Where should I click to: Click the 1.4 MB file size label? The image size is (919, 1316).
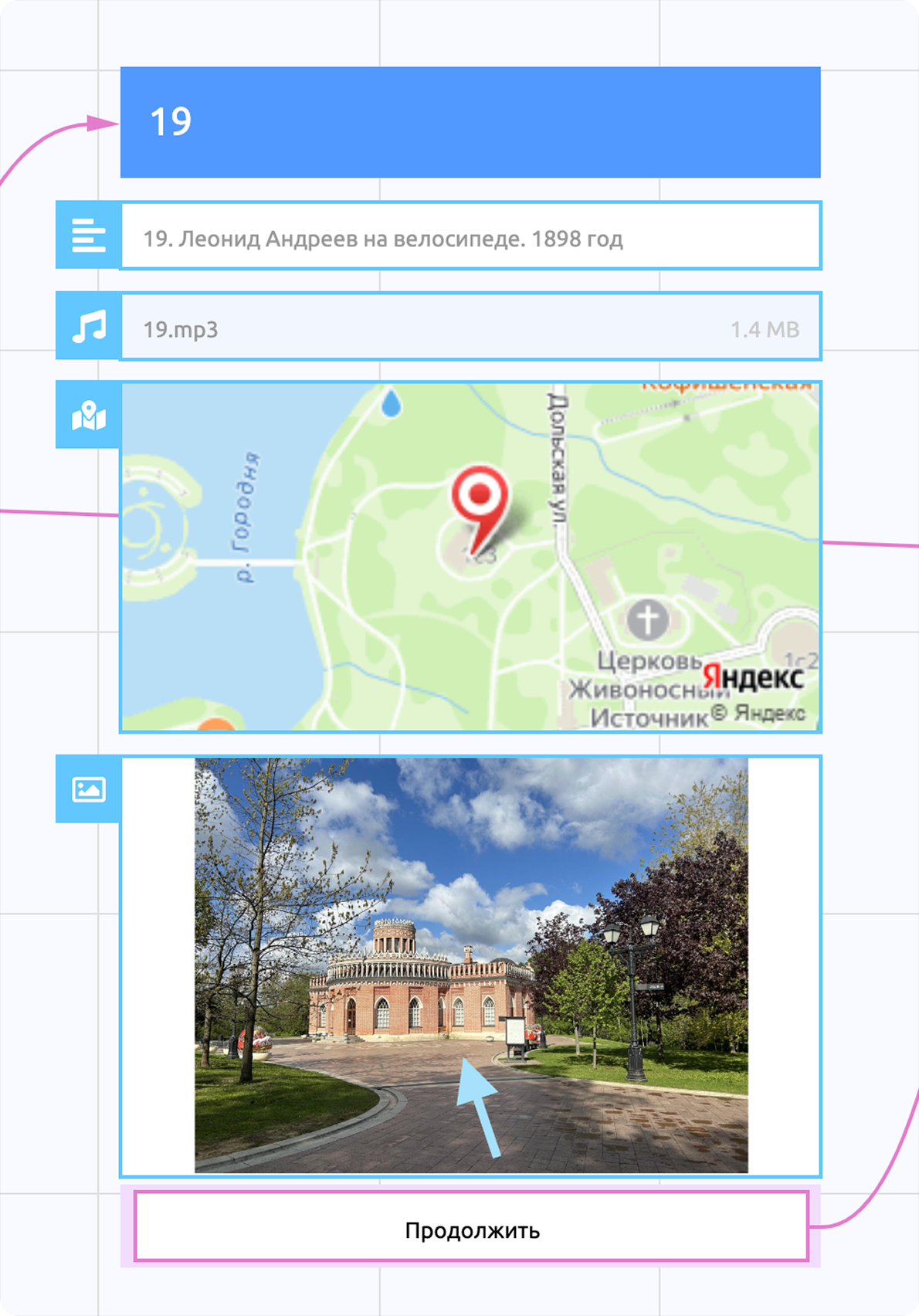(x=765, y=330)
